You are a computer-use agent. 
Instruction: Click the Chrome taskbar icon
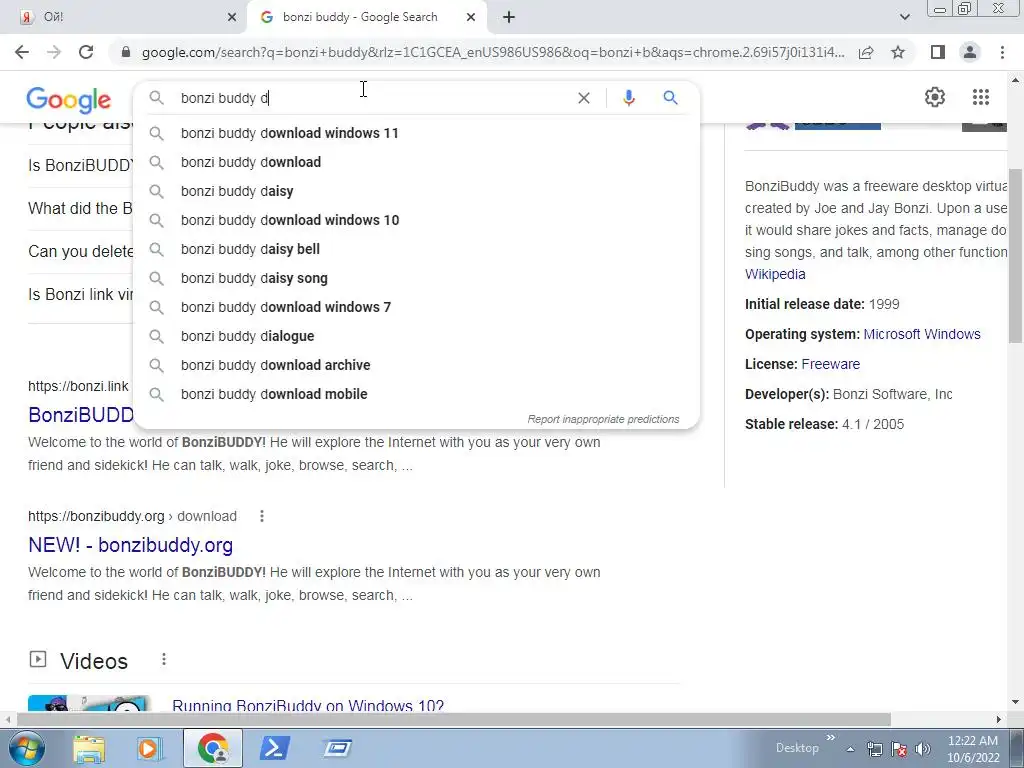click(x=213, y=748)
